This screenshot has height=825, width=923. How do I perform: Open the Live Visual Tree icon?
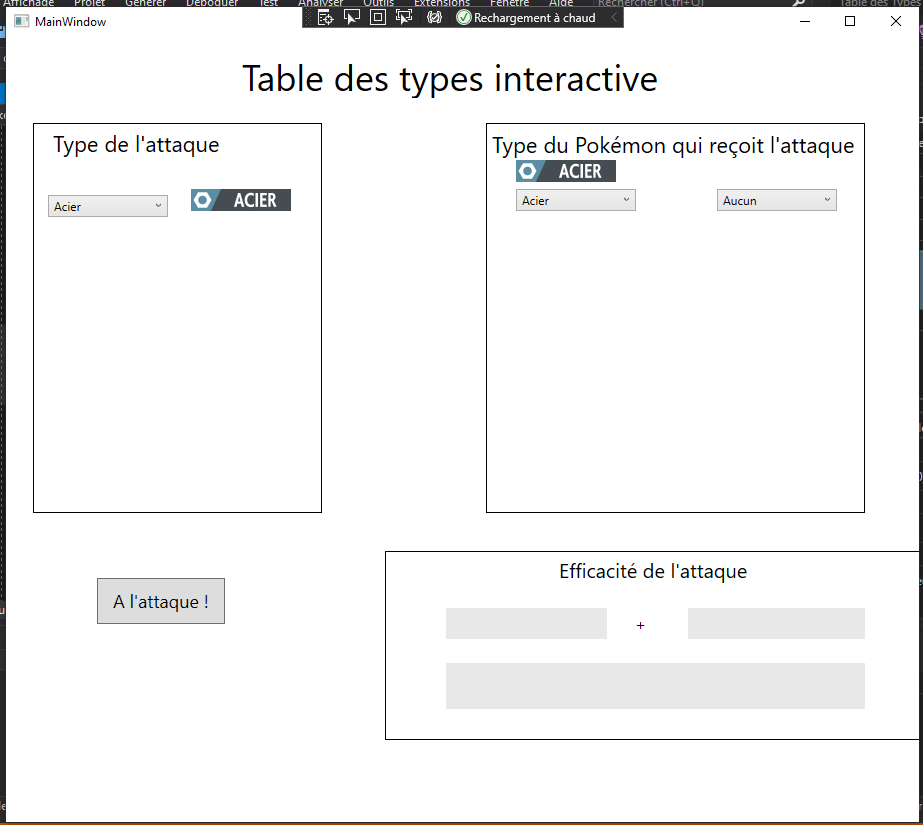[x=326, y=16]
